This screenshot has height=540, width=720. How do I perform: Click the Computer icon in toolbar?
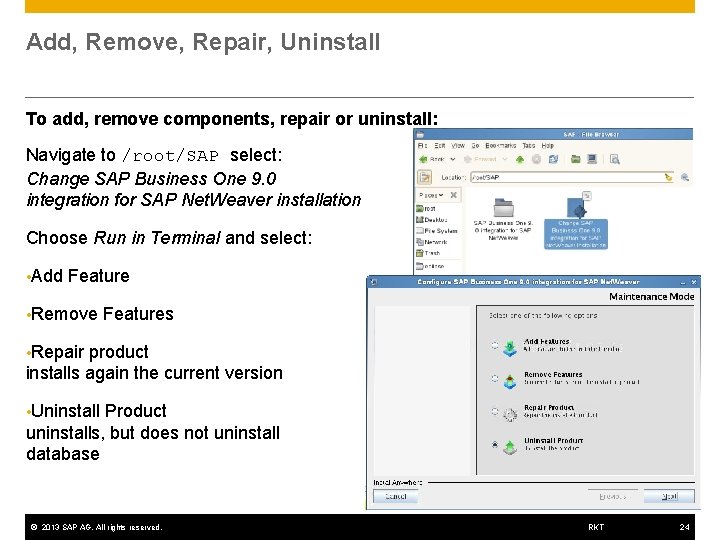pyautogui.click(x=592, y=159)
